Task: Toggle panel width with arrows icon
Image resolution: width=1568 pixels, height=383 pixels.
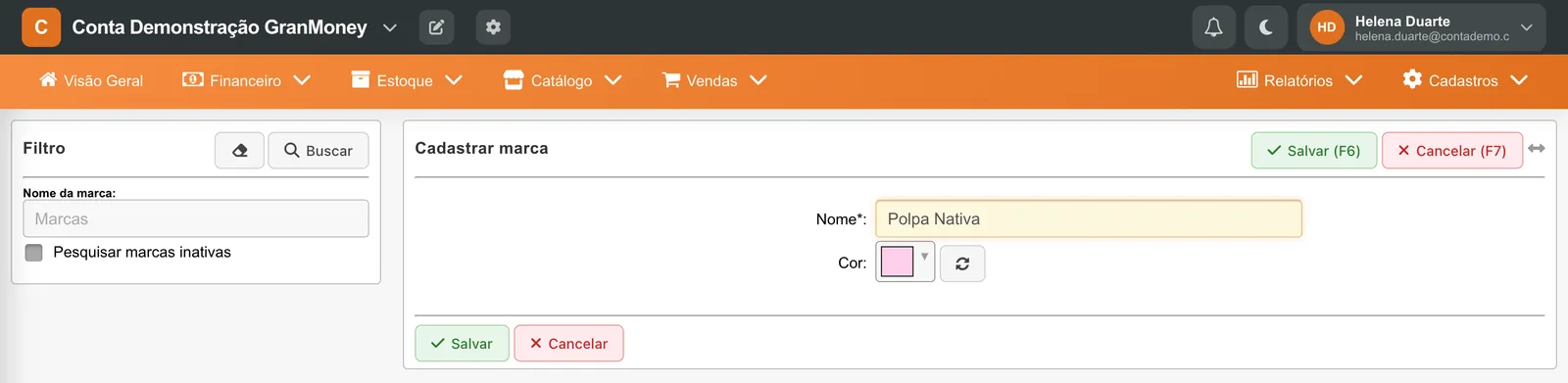Action: tap(1537, 149)
